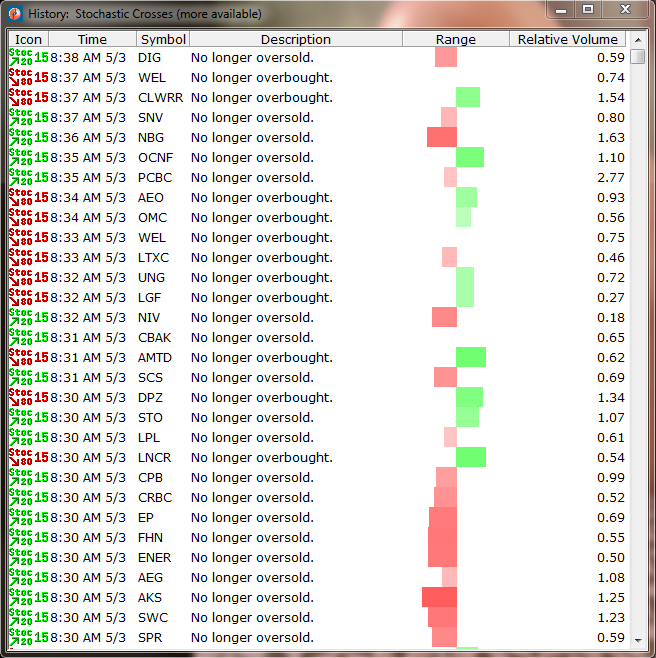Image resolution: width=656 pixels, height=658 pixels.
Task: Sort by the Time column header
Action: pyautogui.click(x=92, y=39)
